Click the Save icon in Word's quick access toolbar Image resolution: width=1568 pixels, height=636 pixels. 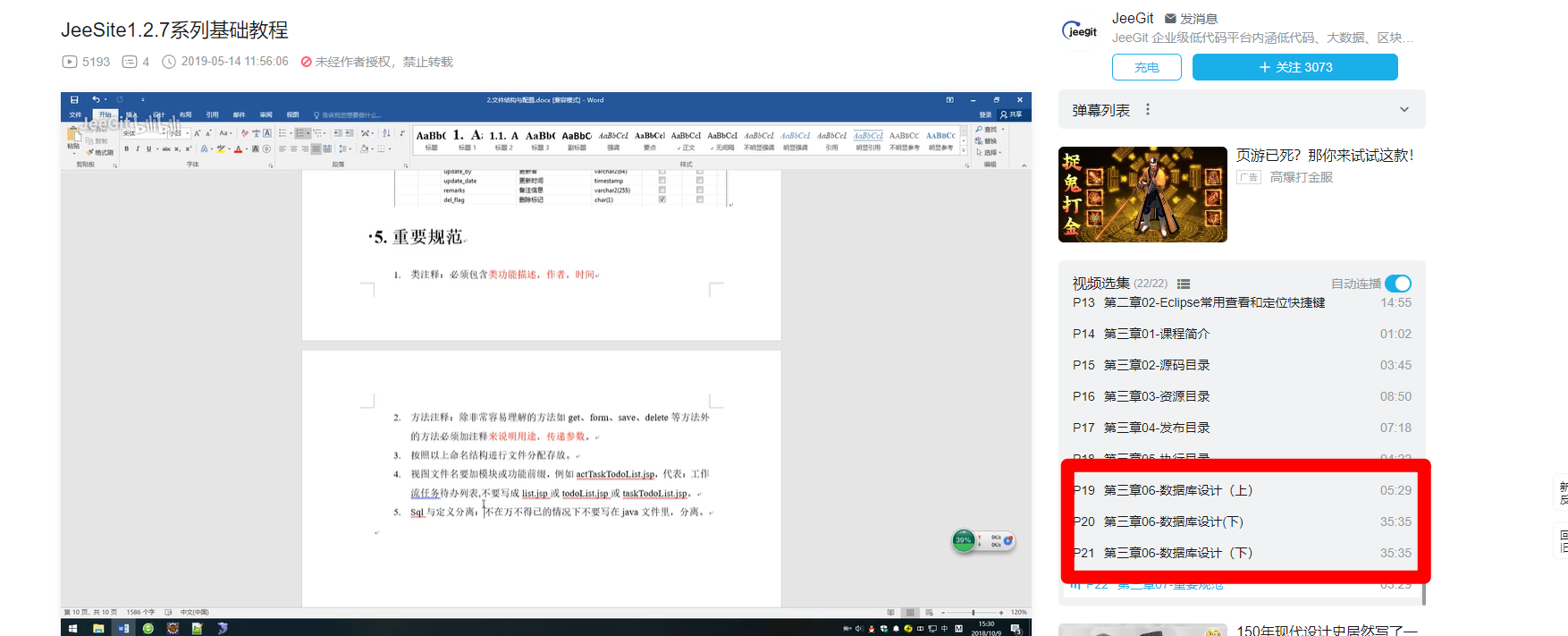click(x=74, y=99)
